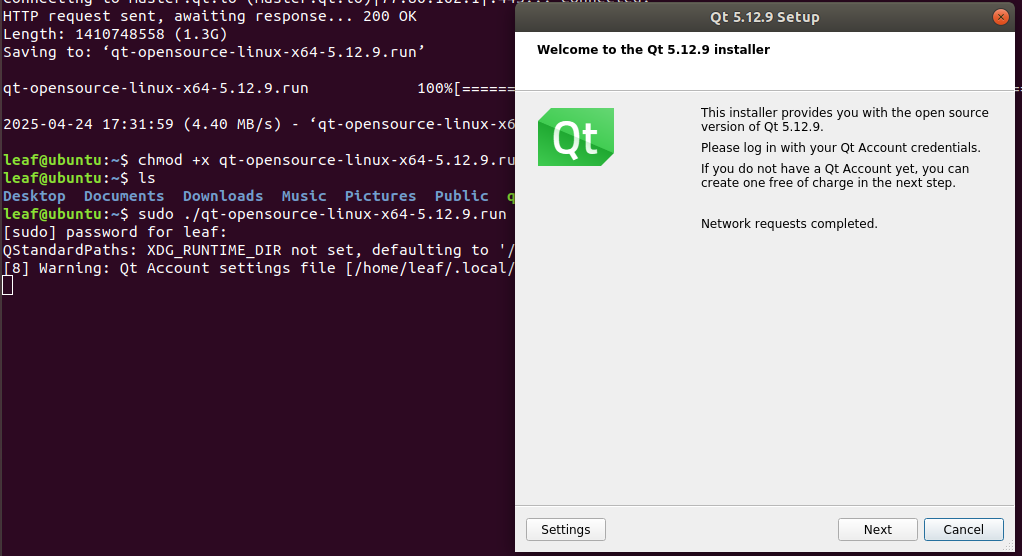
Task: Click the Next button in Qt Setup
Action: [x=877, y=529]
